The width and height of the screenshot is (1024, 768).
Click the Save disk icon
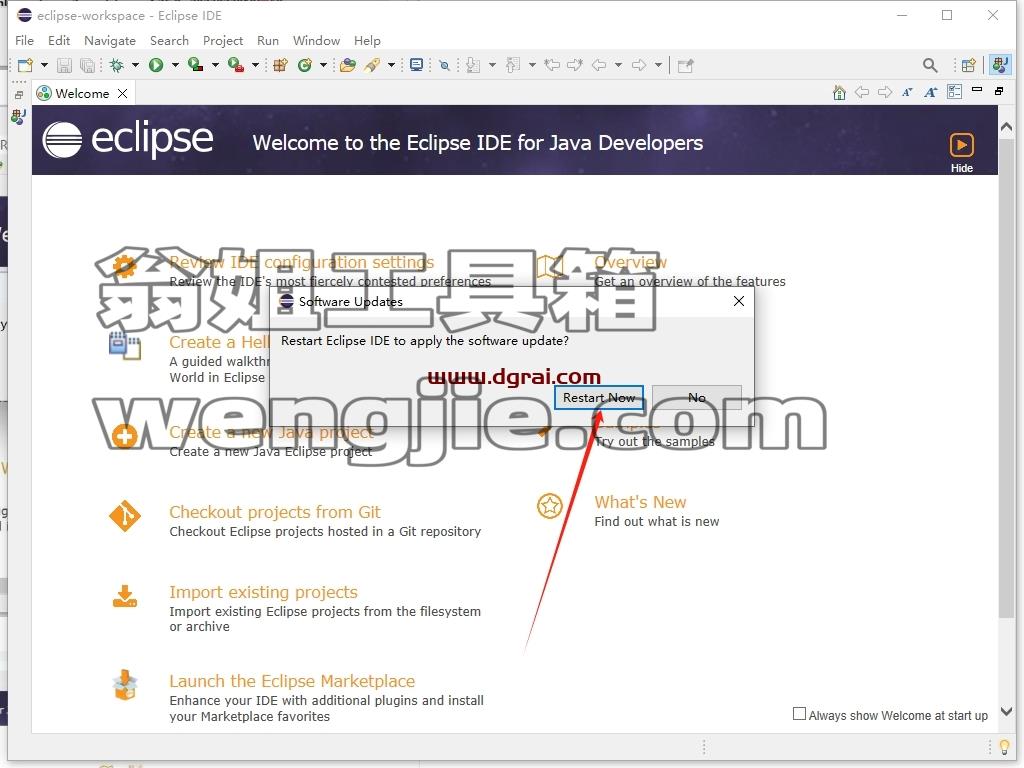[x=65, y=65]
